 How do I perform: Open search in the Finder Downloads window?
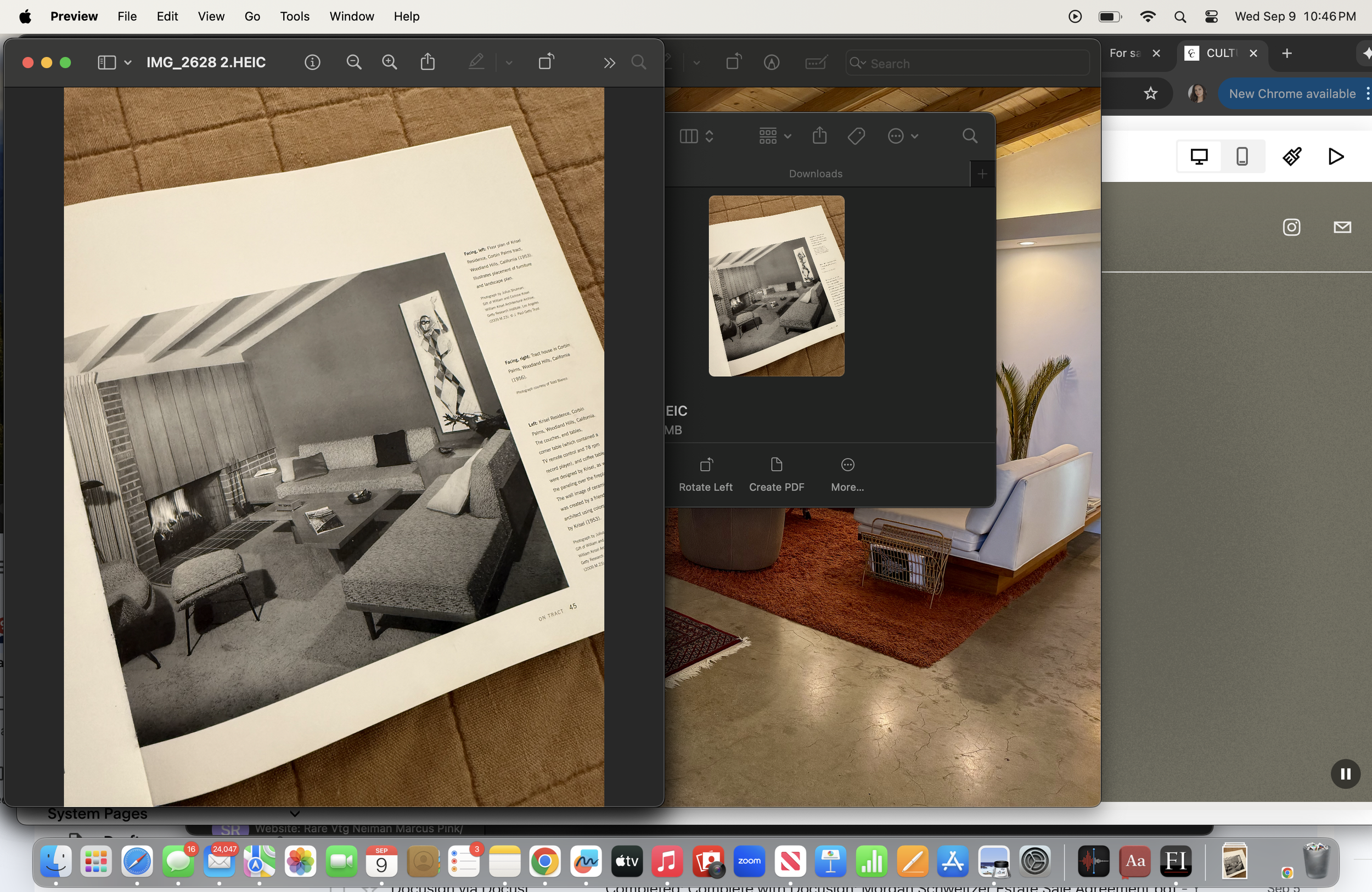[x=970, y=136]
